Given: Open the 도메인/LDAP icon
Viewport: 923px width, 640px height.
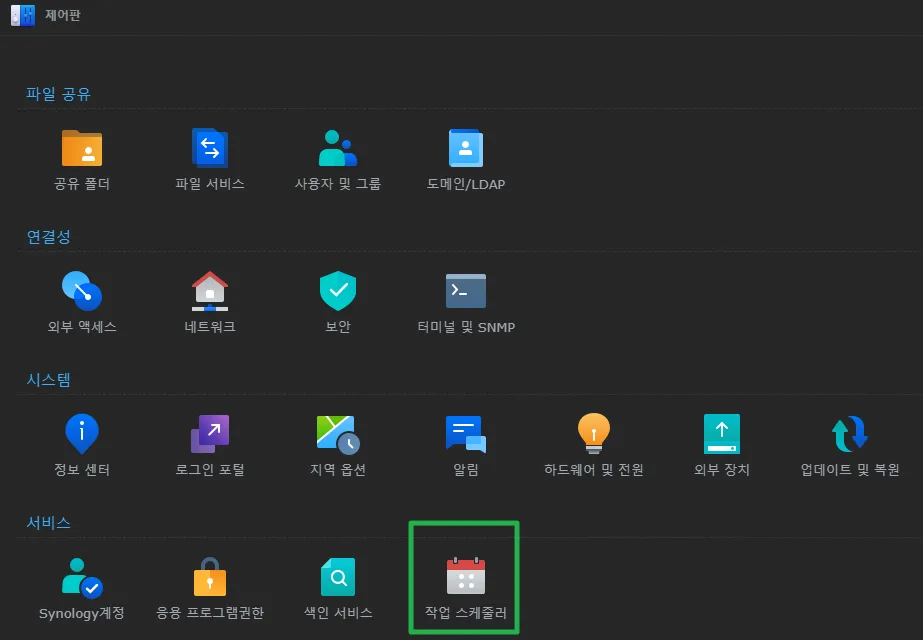Looking at the screenshot, I should [466, 148].
